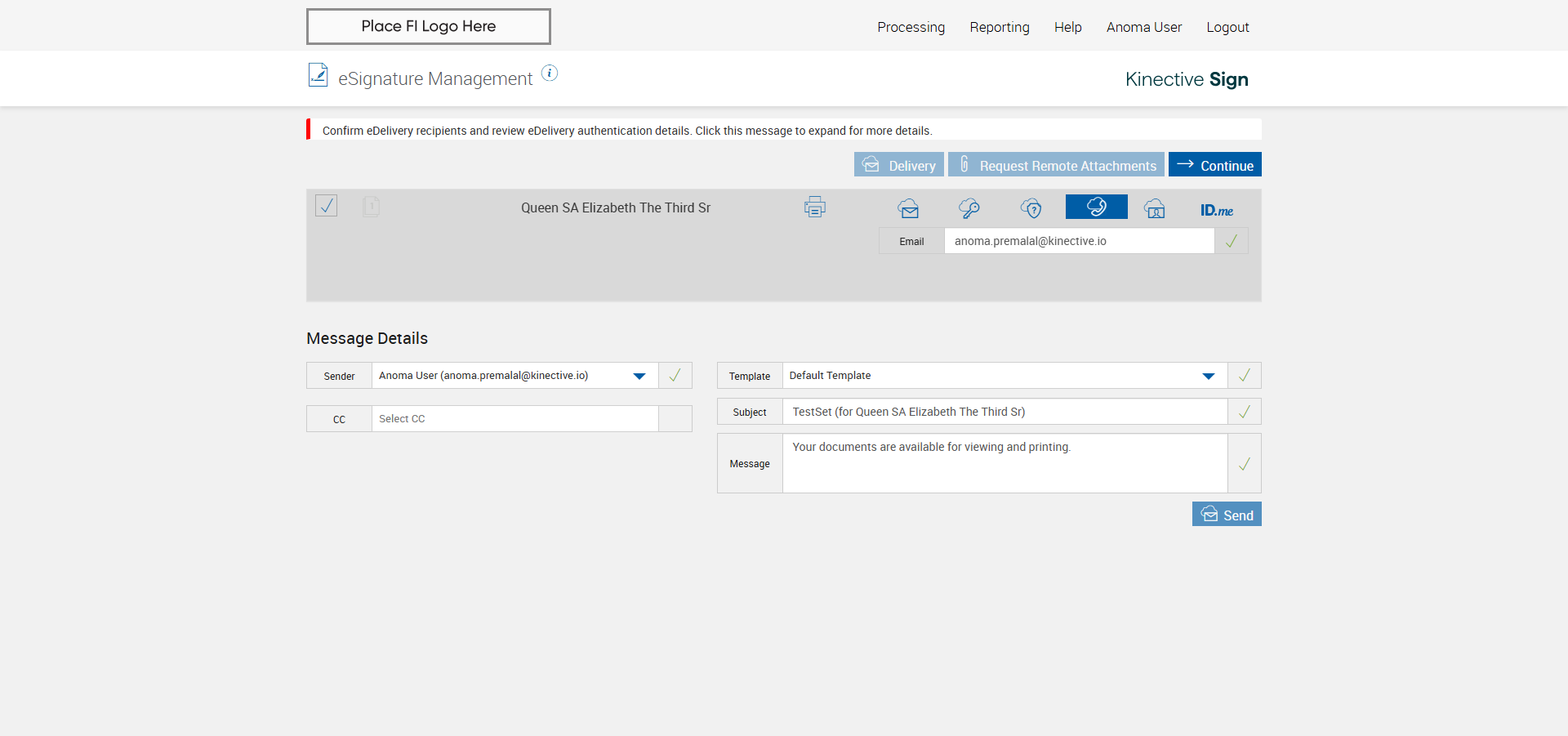Select cloud email authentication icon

pyautogui.click(x=908, y=208)
